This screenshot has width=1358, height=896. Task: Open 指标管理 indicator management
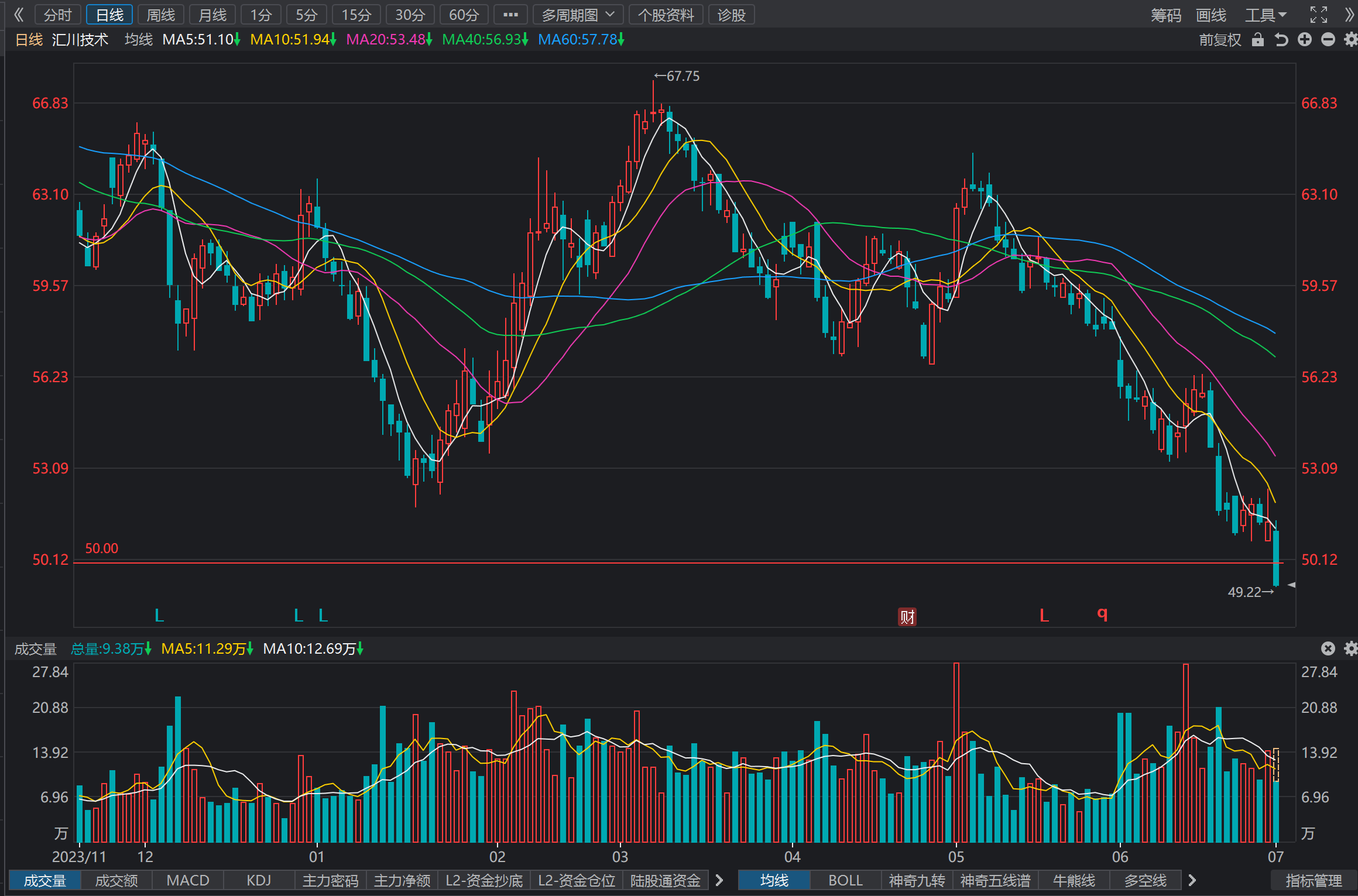(x=1314, y=880)
